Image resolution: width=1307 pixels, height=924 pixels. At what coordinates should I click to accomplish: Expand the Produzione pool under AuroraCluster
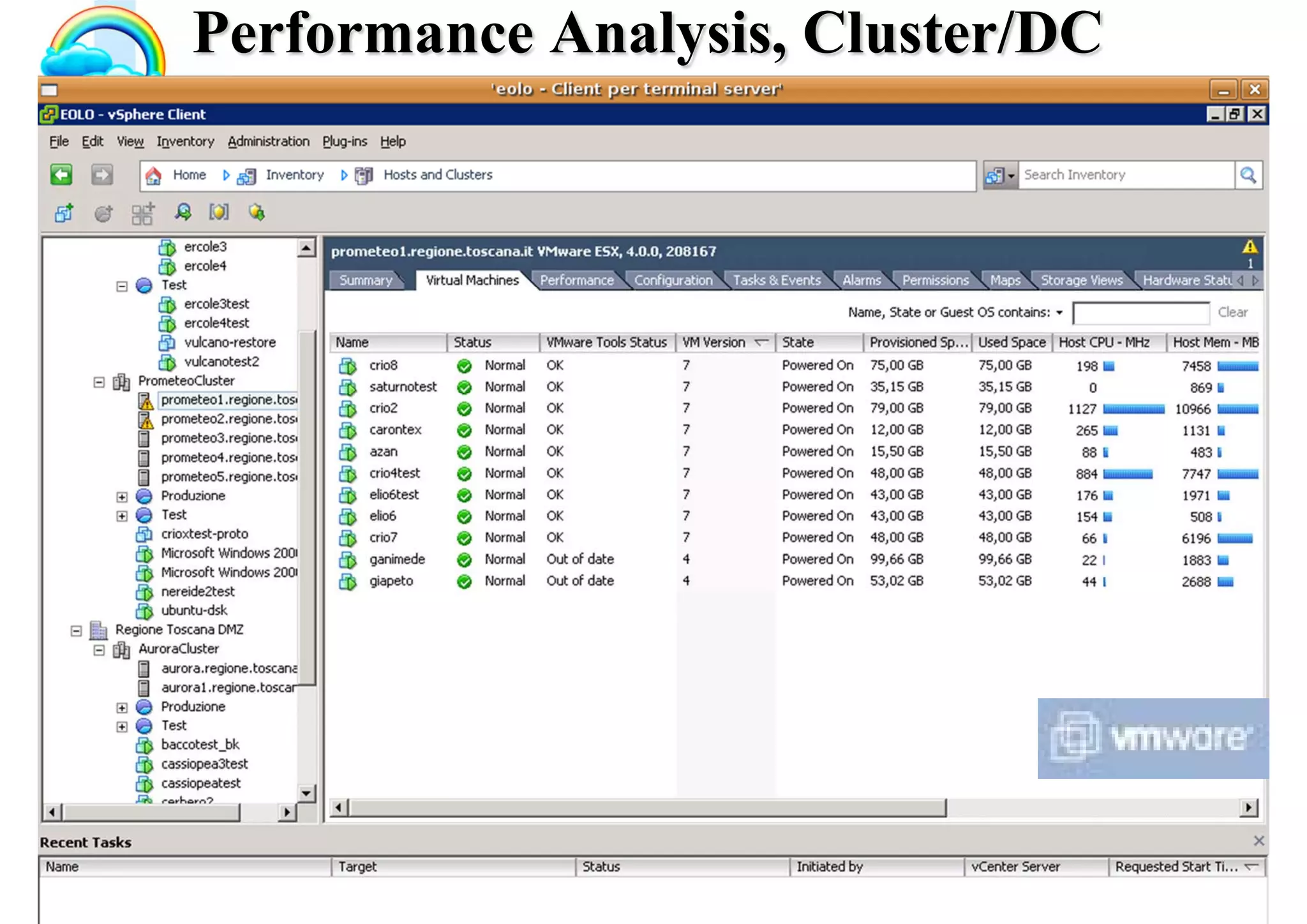point(122,708)
